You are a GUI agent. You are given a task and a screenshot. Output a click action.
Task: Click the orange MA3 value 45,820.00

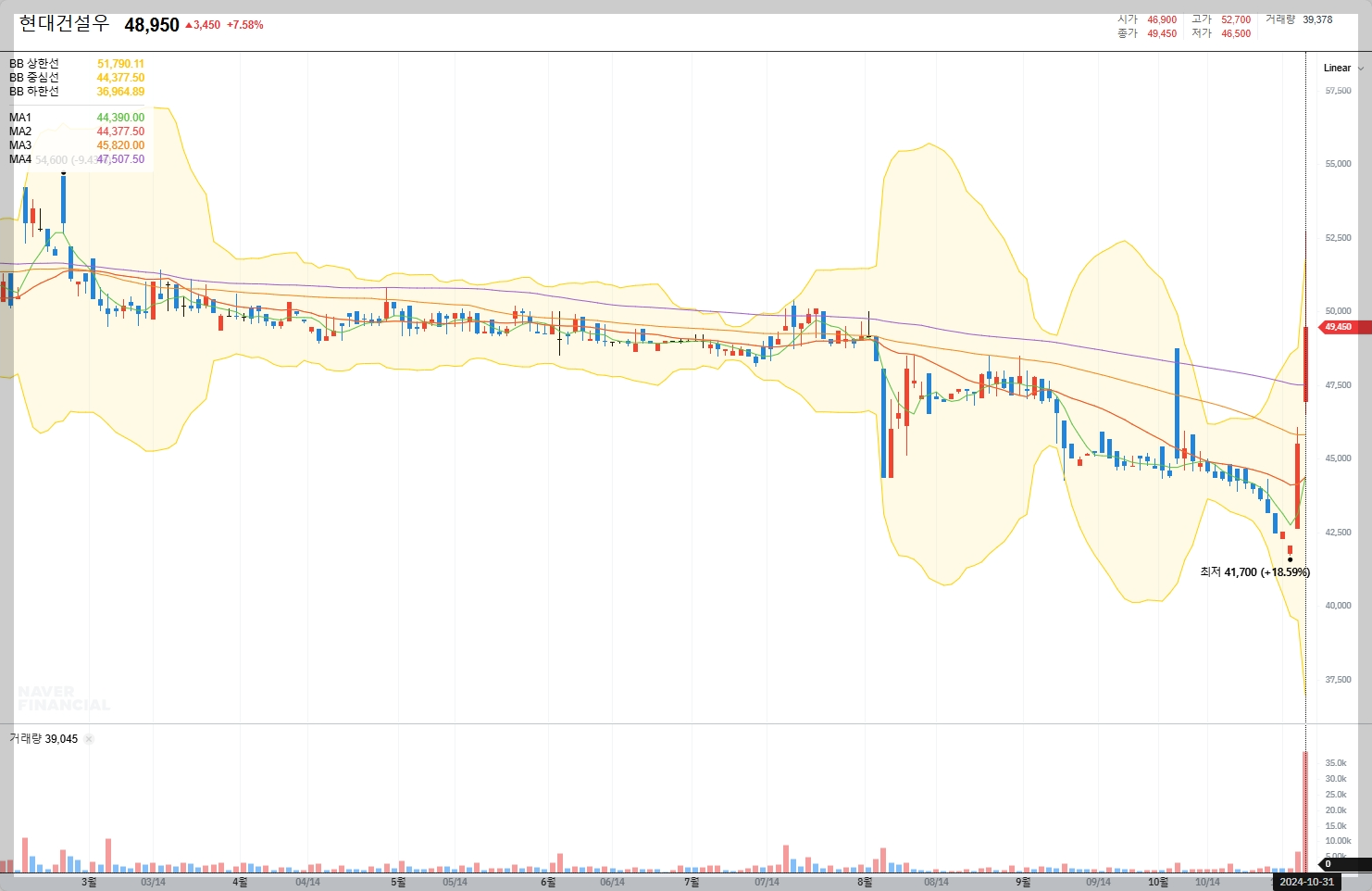[120, 145]
